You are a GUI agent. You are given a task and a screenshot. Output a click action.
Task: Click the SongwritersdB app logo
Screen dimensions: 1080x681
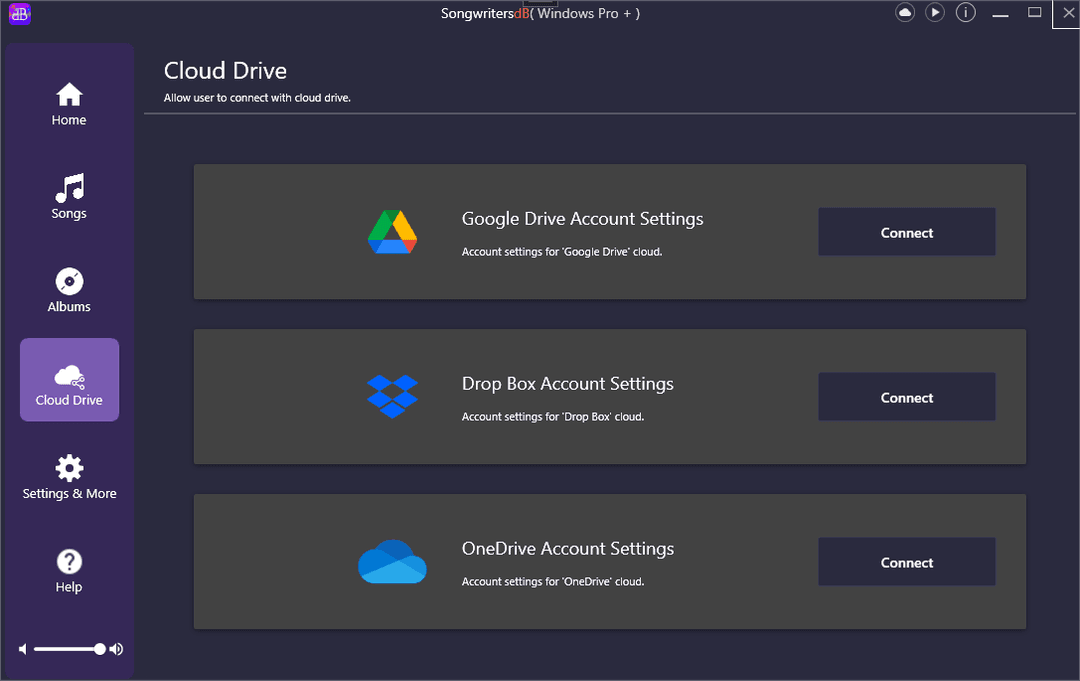click(x=19, y=13)
